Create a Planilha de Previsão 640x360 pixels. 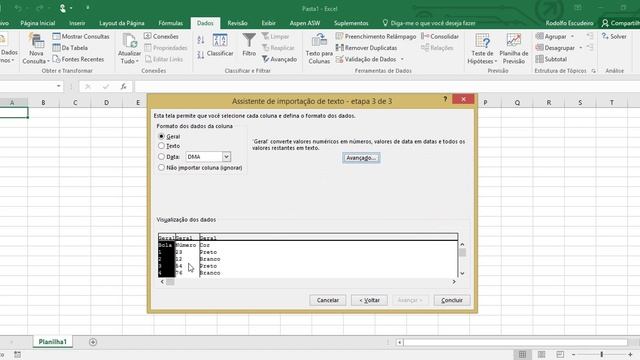(x=513, y=49)
